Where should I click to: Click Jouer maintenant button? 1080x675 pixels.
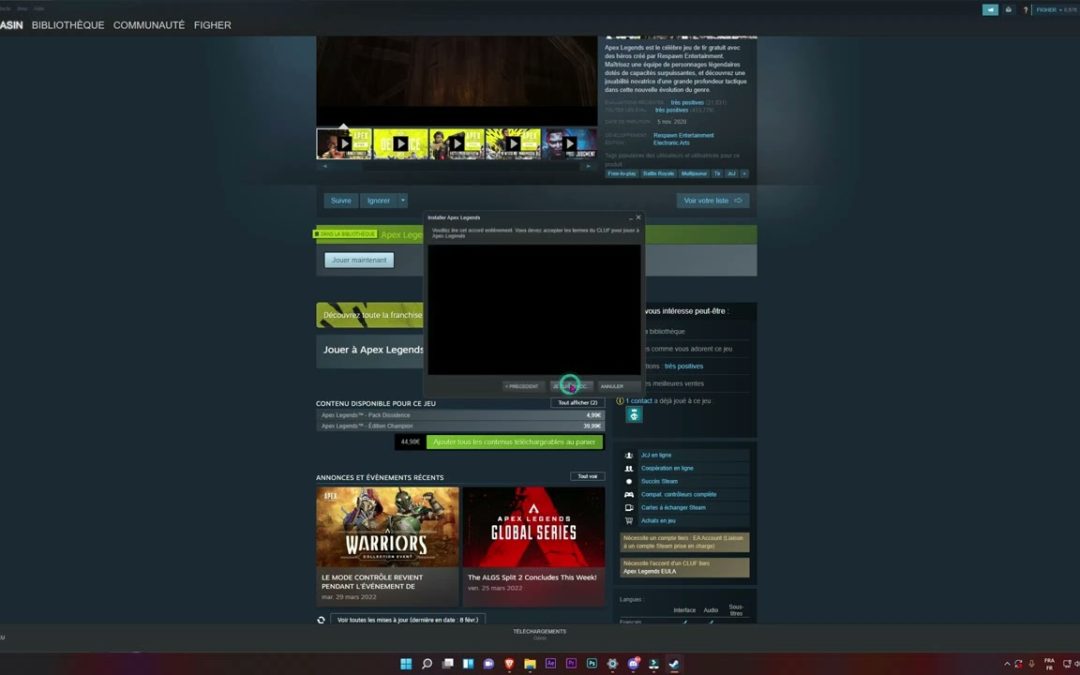[x=359, y=260]
